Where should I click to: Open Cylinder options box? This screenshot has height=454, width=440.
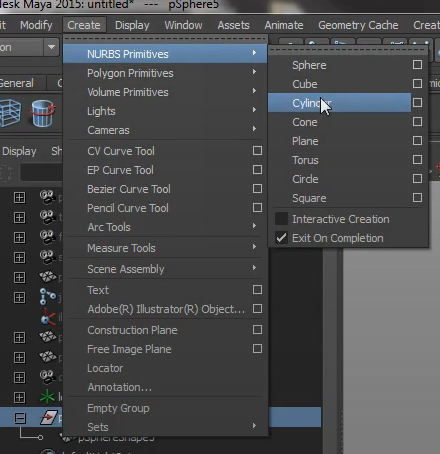(417, 103)
